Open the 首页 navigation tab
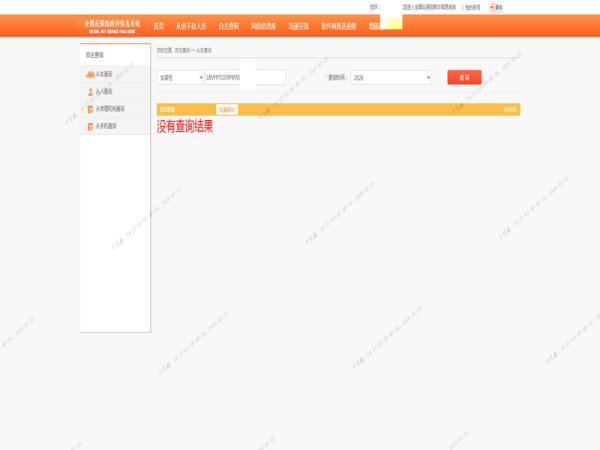600x450 pixels. pos(158,27)
